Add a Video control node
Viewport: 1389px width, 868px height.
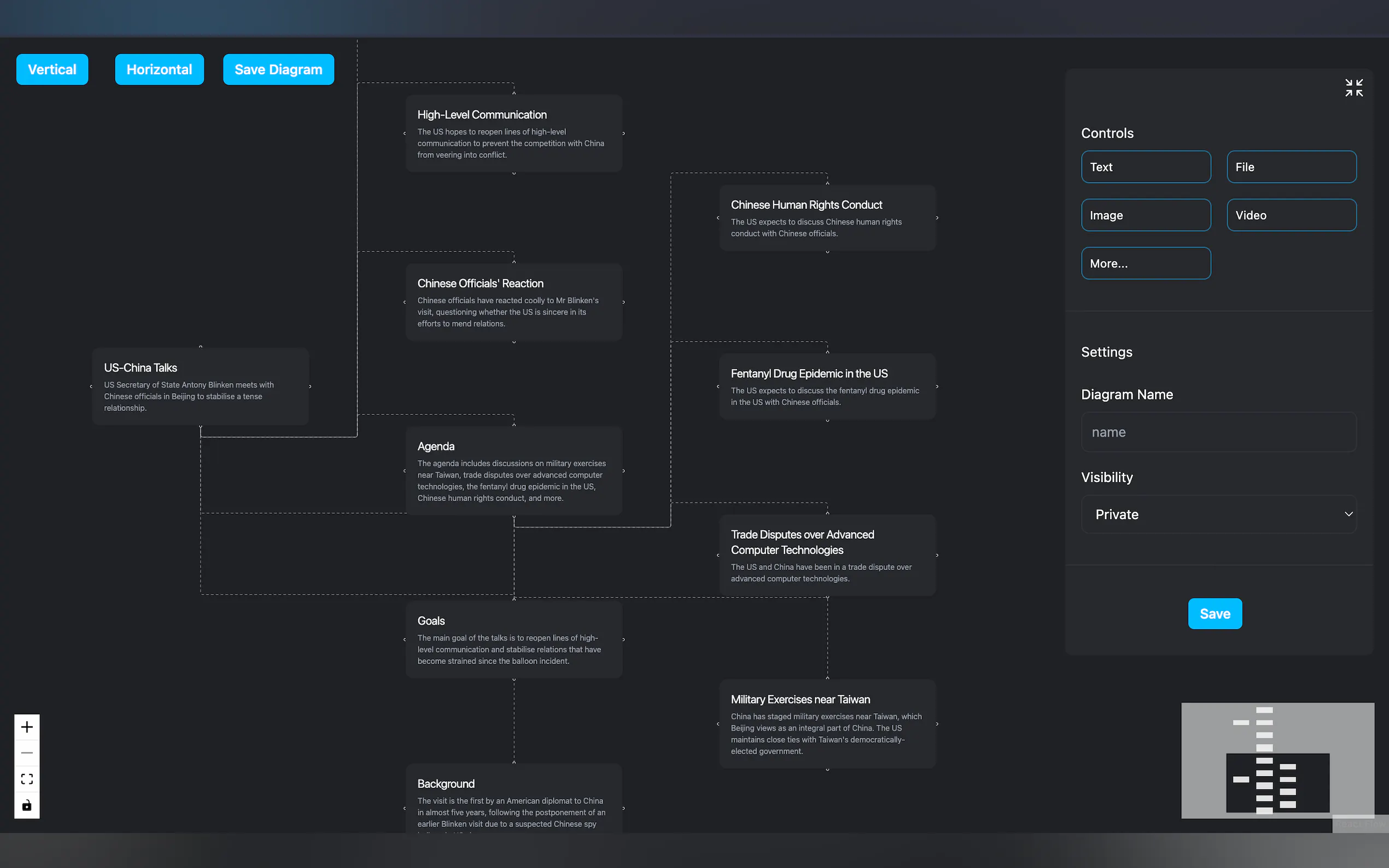click(1291, 215)
